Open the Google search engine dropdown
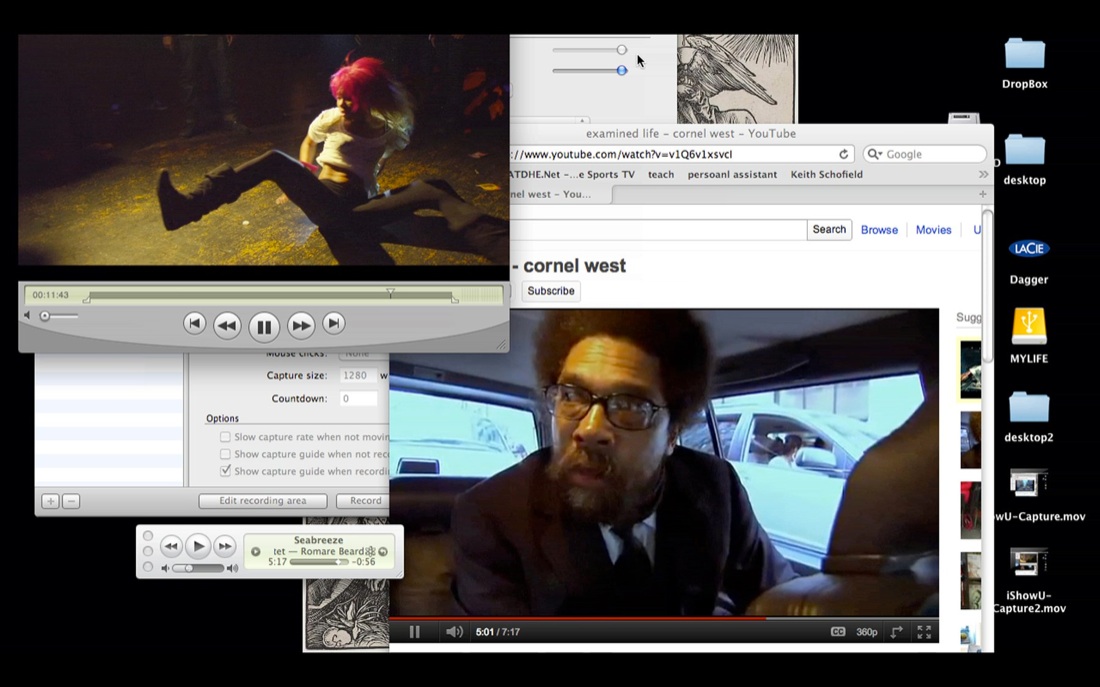Screen dimensions: 1100x687 875,154
